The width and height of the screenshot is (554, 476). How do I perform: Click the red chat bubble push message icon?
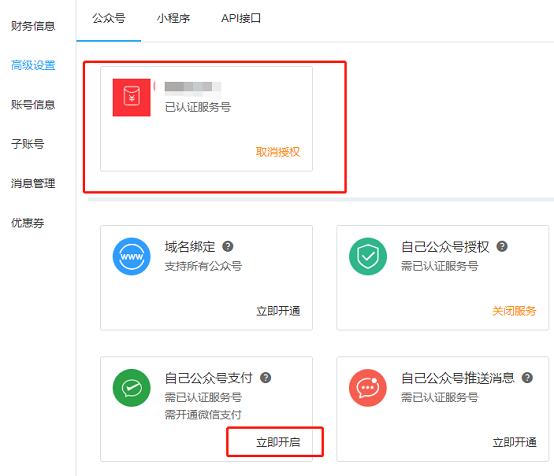tap(368, 388)
